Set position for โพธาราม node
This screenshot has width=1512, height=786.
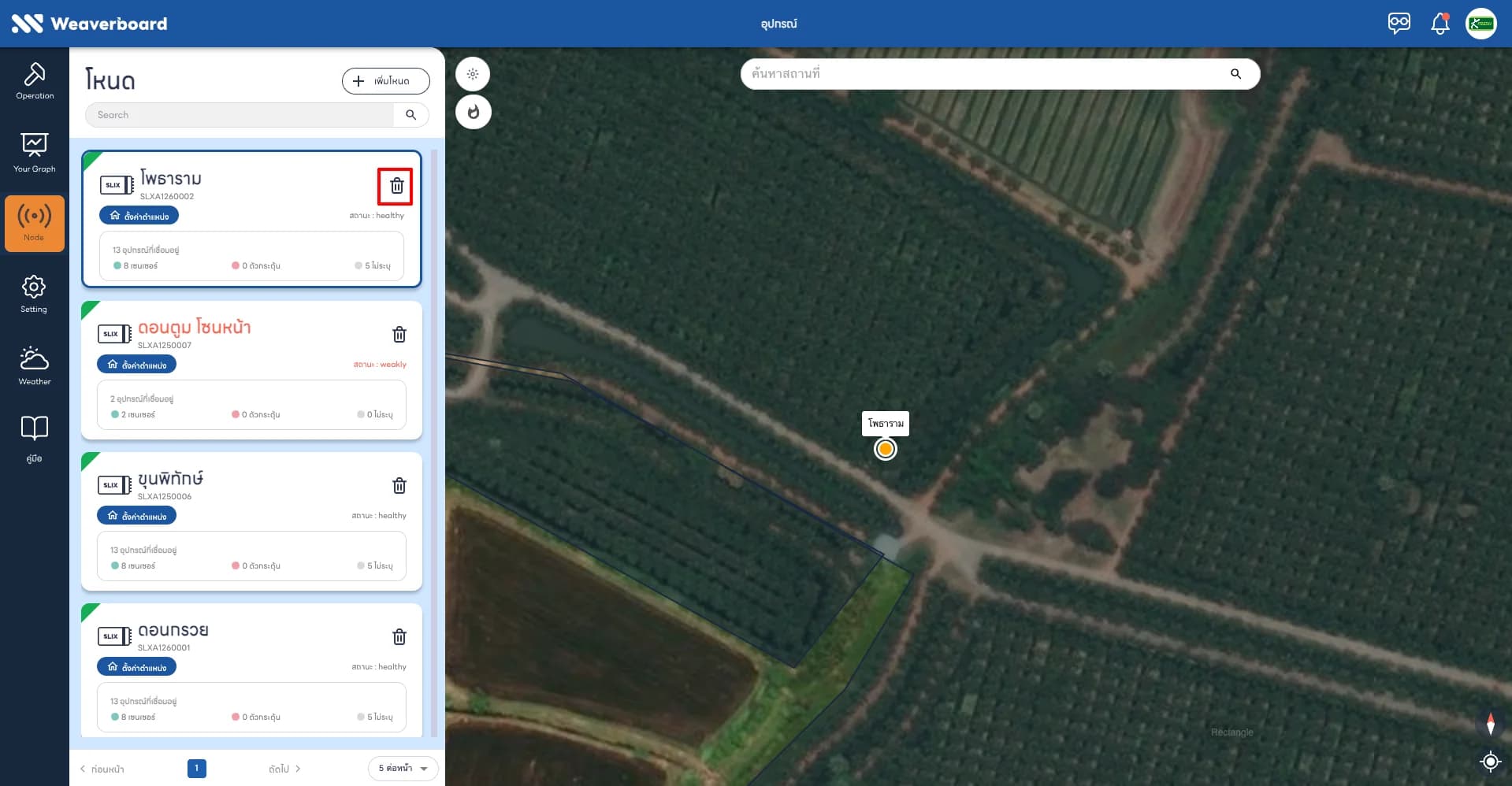coord(139,216)
